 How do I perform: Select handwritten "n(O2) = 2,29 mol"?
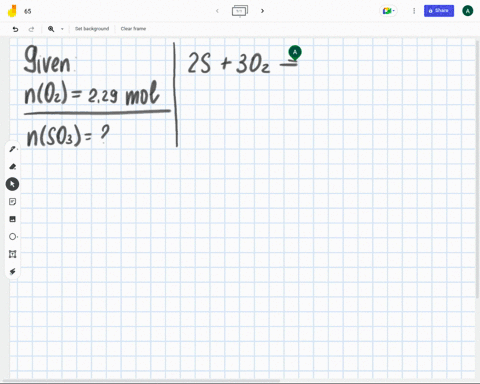point(92,93)
